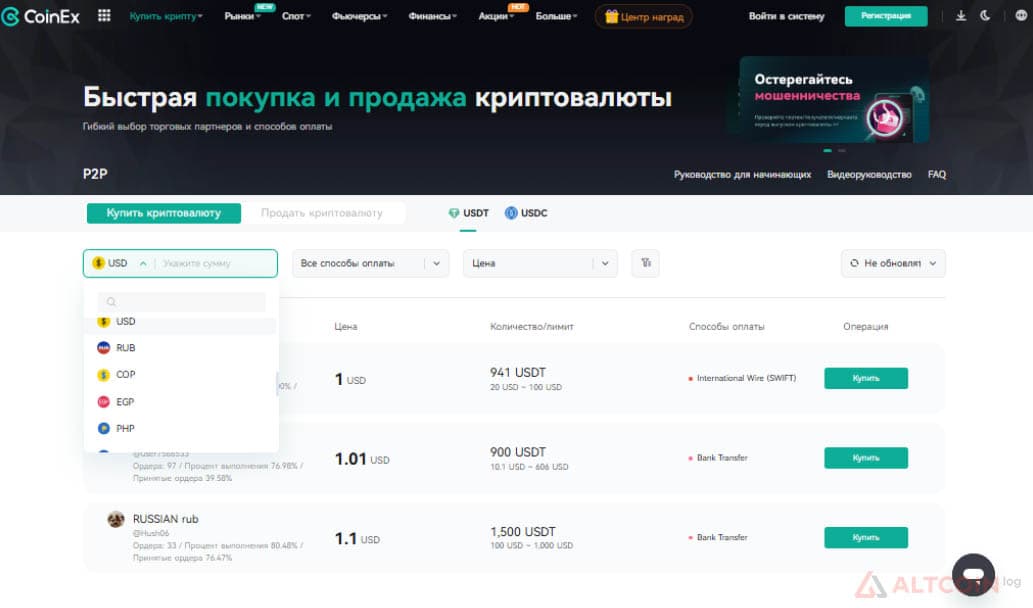Open the language globe icon
The width and height of the screenshot is (1033, 608).
coord(1020,16)
